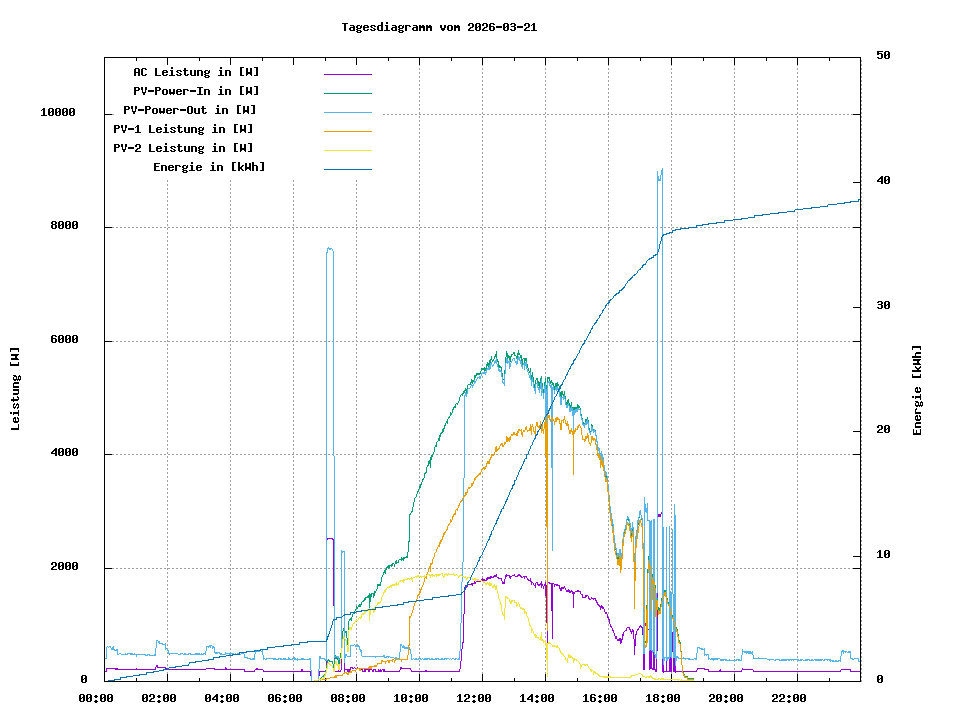Select the 'PV-Power-In in [W]' legend label

coord(196,91)
